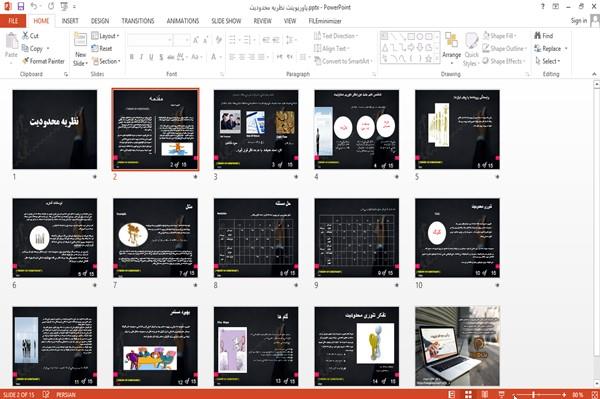Click PERSIAN language indicator

click(66, 394)
